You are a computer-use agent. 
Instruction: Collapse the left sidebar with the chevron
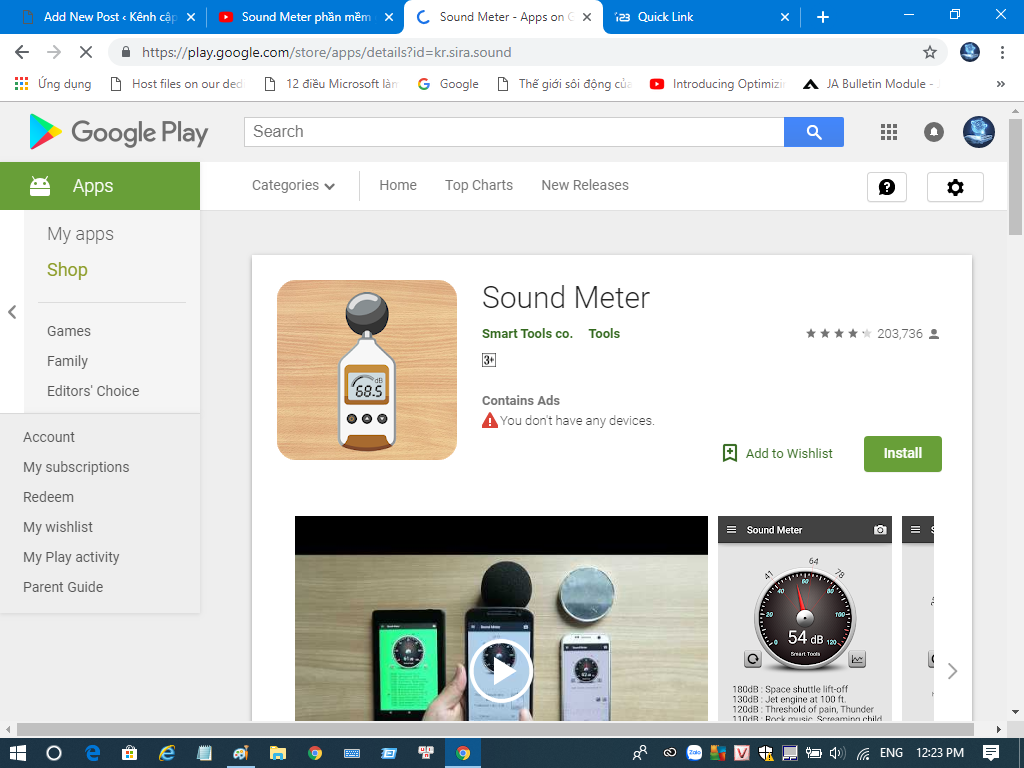click(12, 312)
